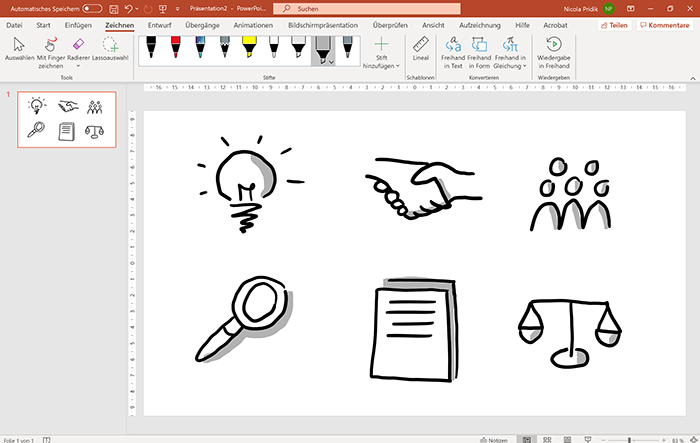Click the zoom slider in status bar
The image size is (700, 443).
(629, 438)
